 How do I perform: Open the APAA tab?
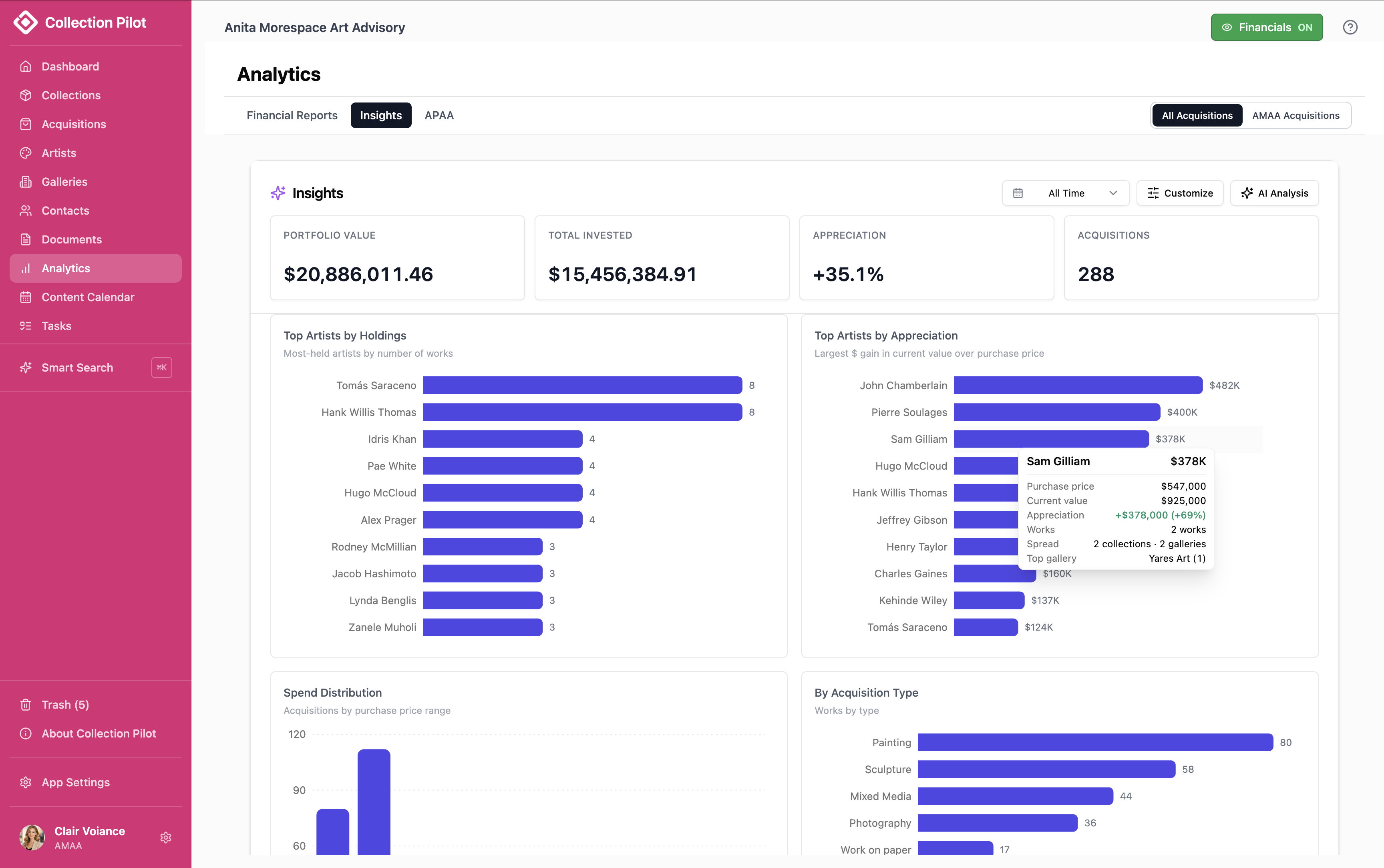(439, 115)
